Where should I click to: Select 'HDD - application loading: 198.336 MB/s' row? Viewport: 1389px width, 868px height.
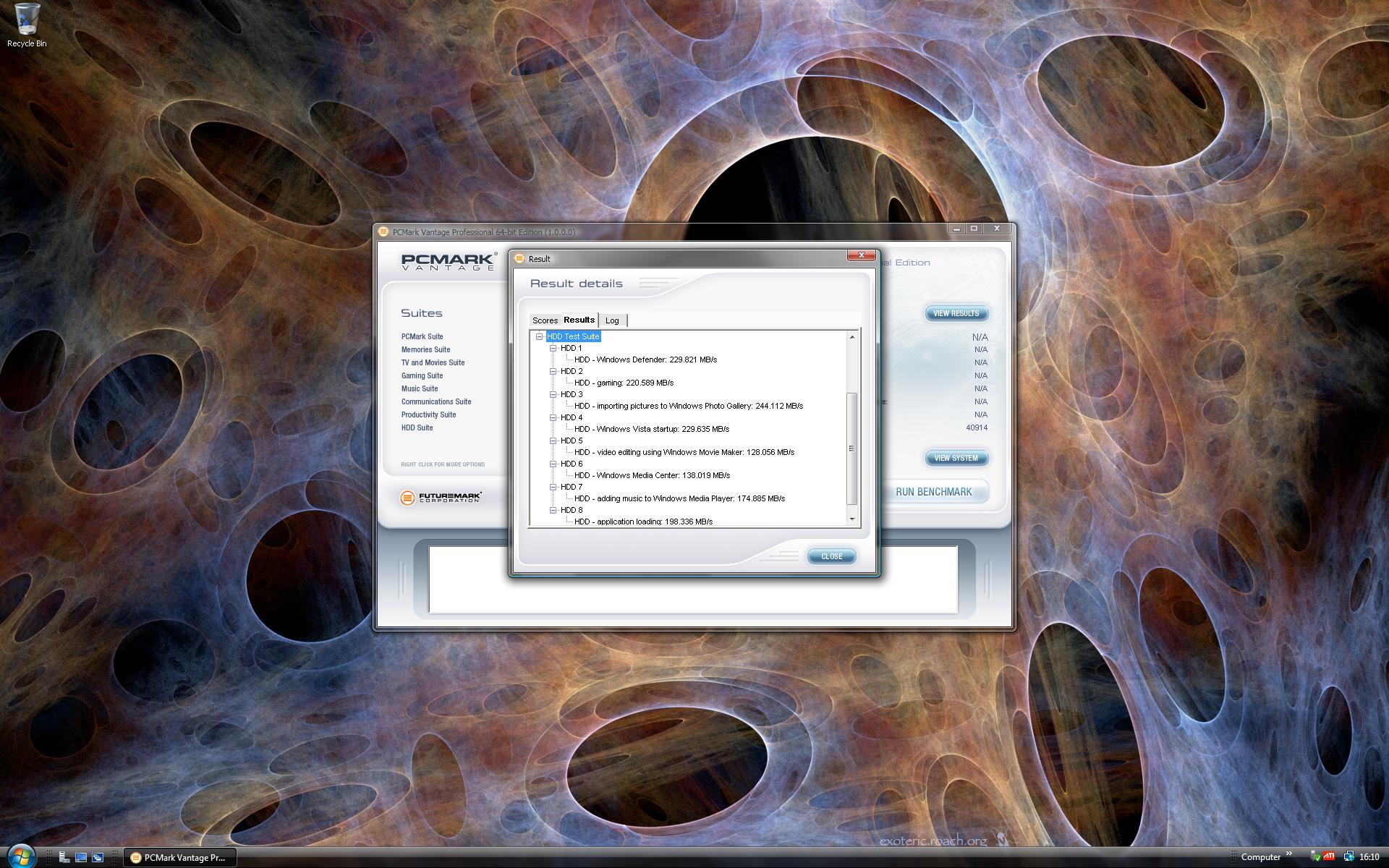(643, 522)
